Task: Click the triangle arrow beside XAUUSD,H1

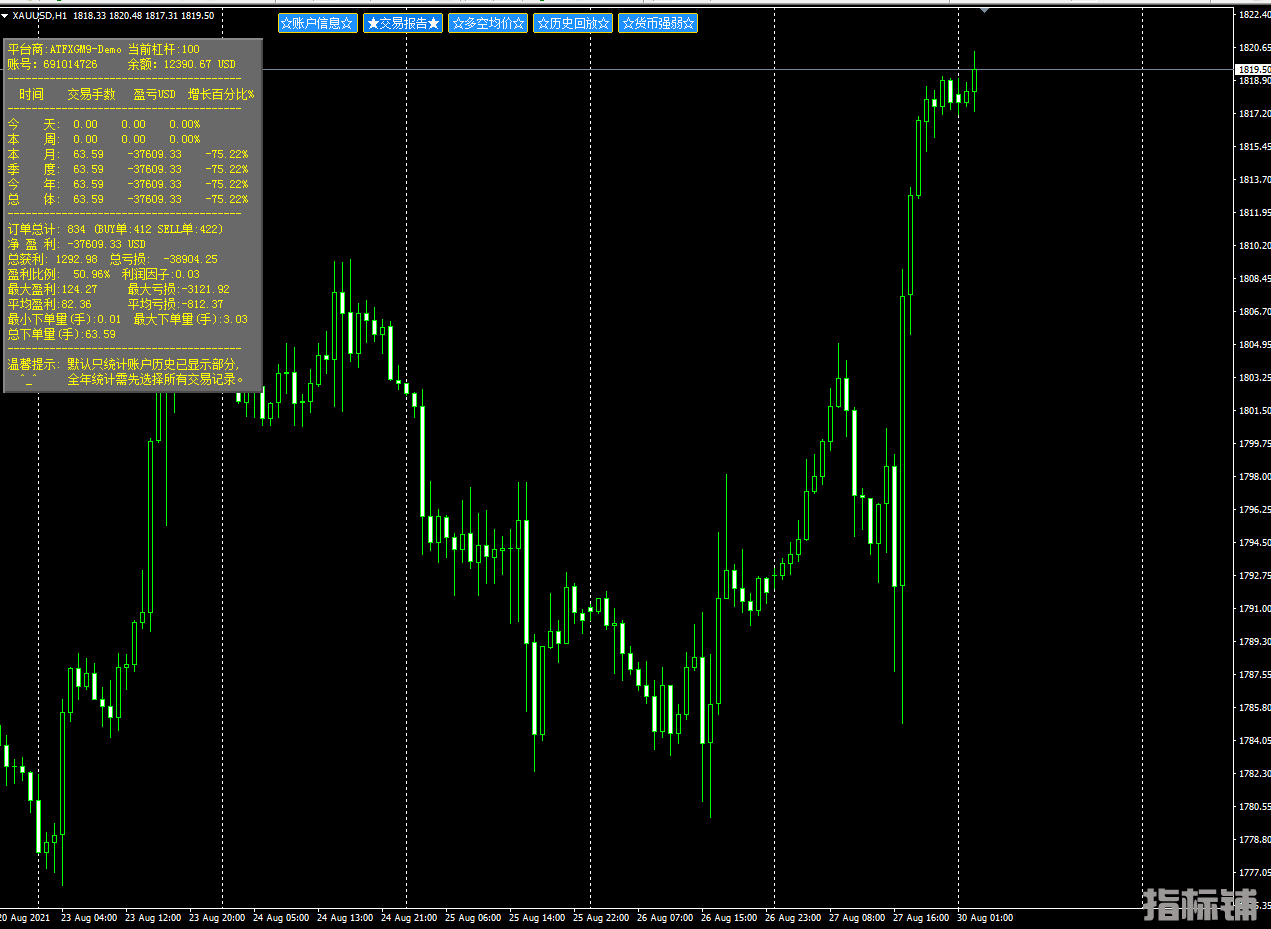Action: (5, 16)
